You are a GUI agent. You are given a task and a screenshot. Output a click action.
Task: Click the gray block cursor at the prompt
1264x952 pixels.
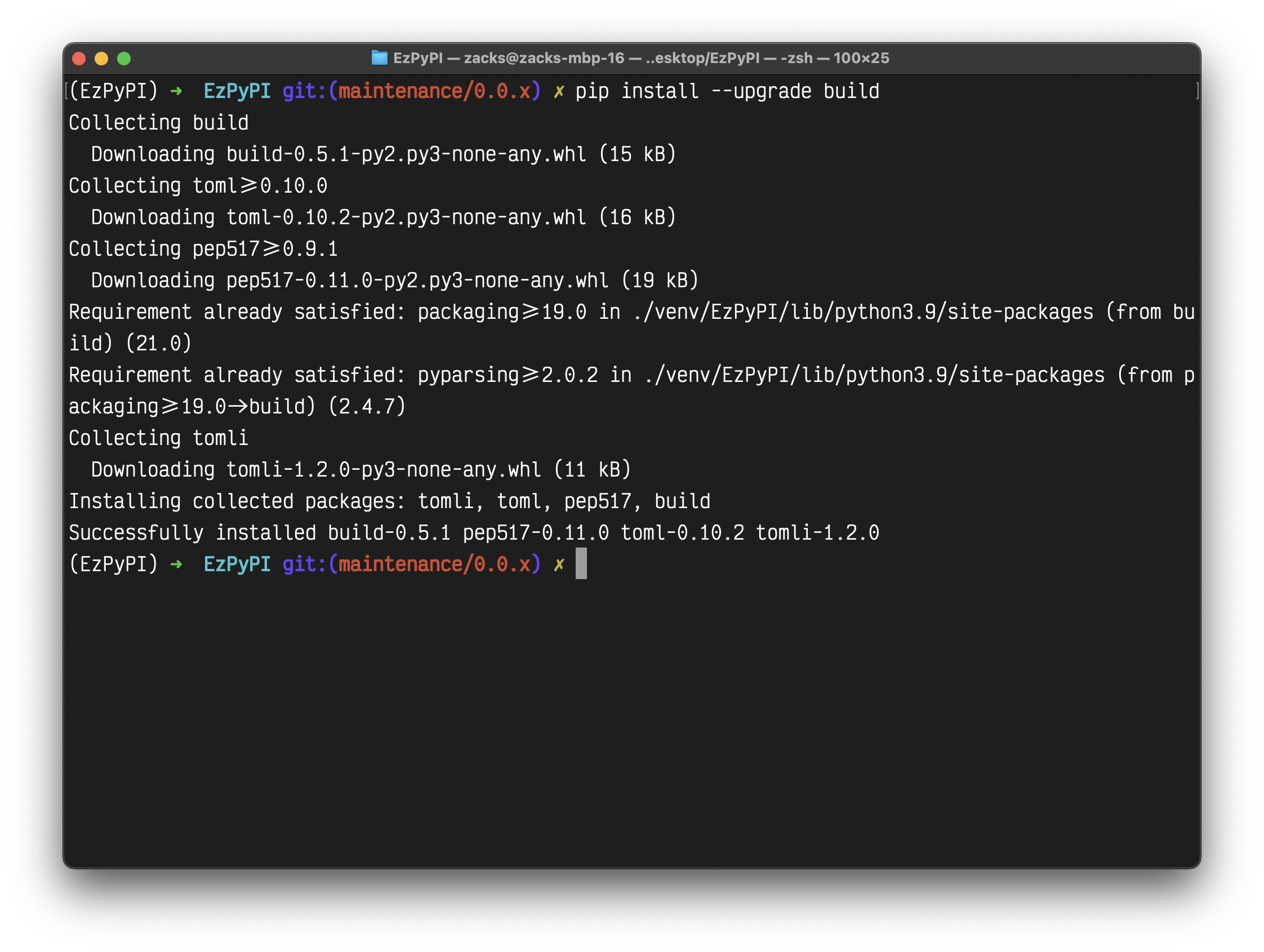(581, 563)
